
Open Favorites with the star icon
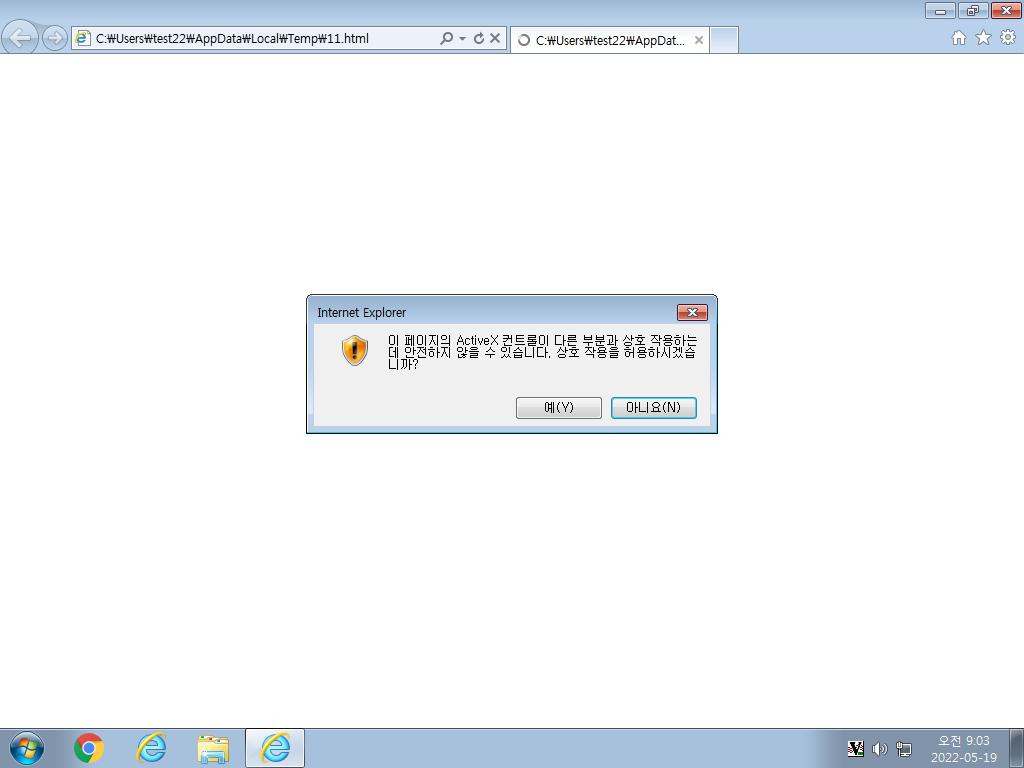point(983,38)
